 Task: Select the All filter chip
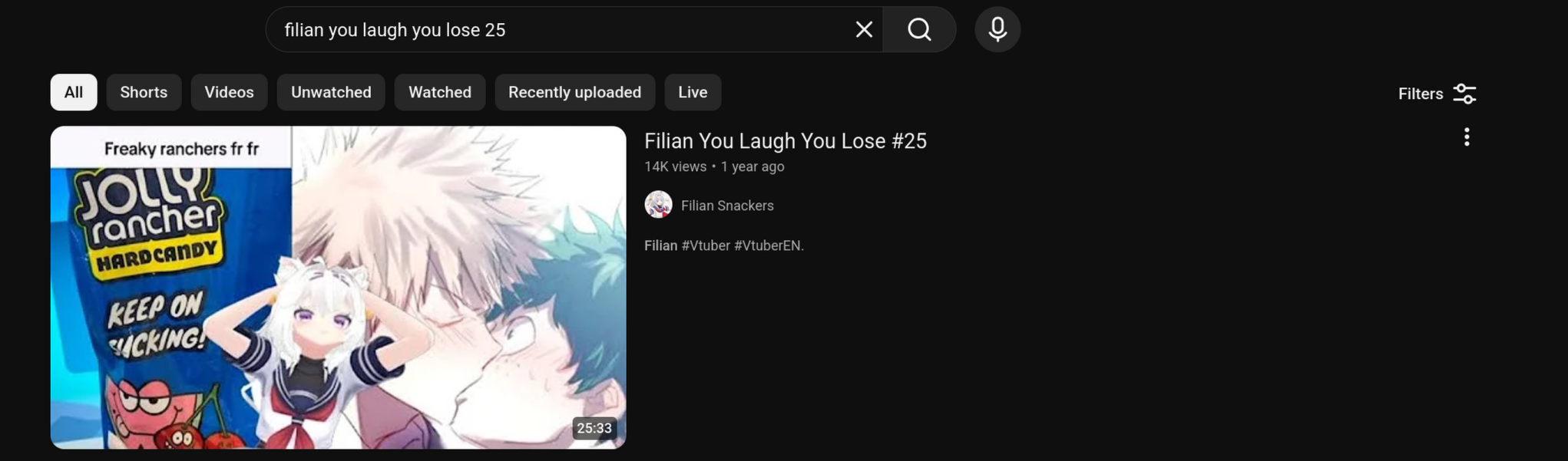tap(74, 92)
